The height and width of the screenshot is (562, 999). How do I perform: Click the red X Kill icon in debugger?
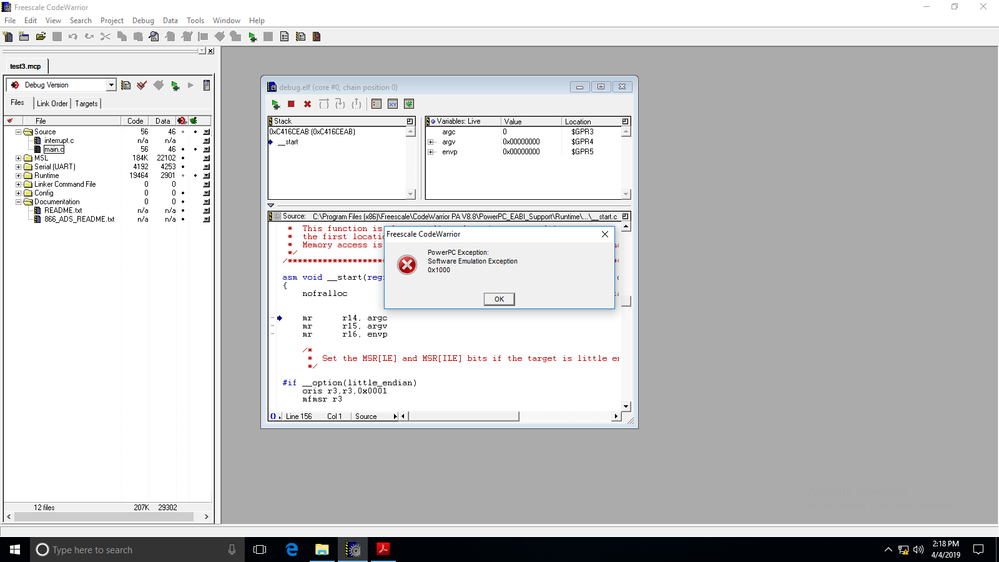point(307,104)
